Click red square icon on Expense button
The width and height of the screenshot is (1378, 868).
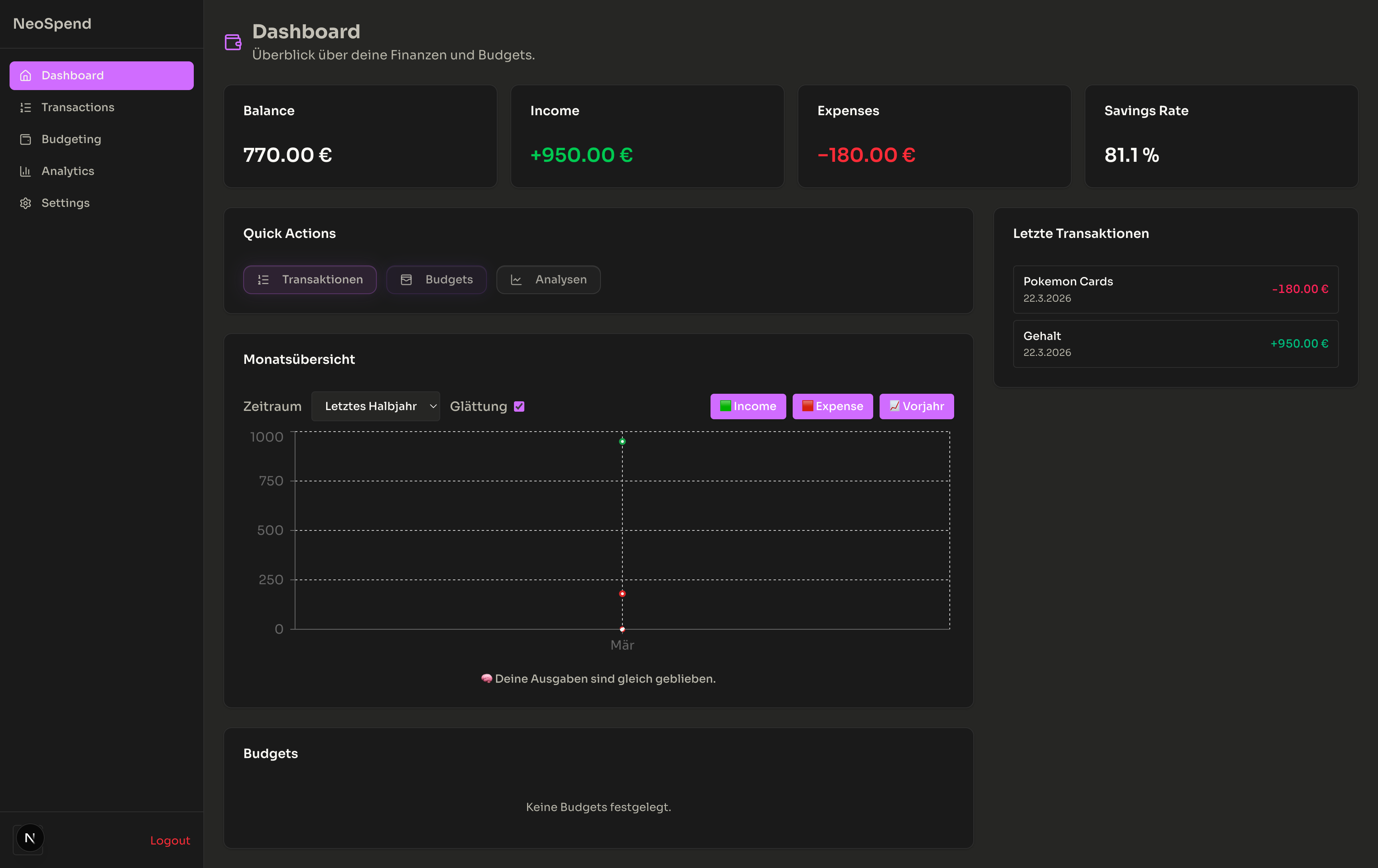coord(807,406)
